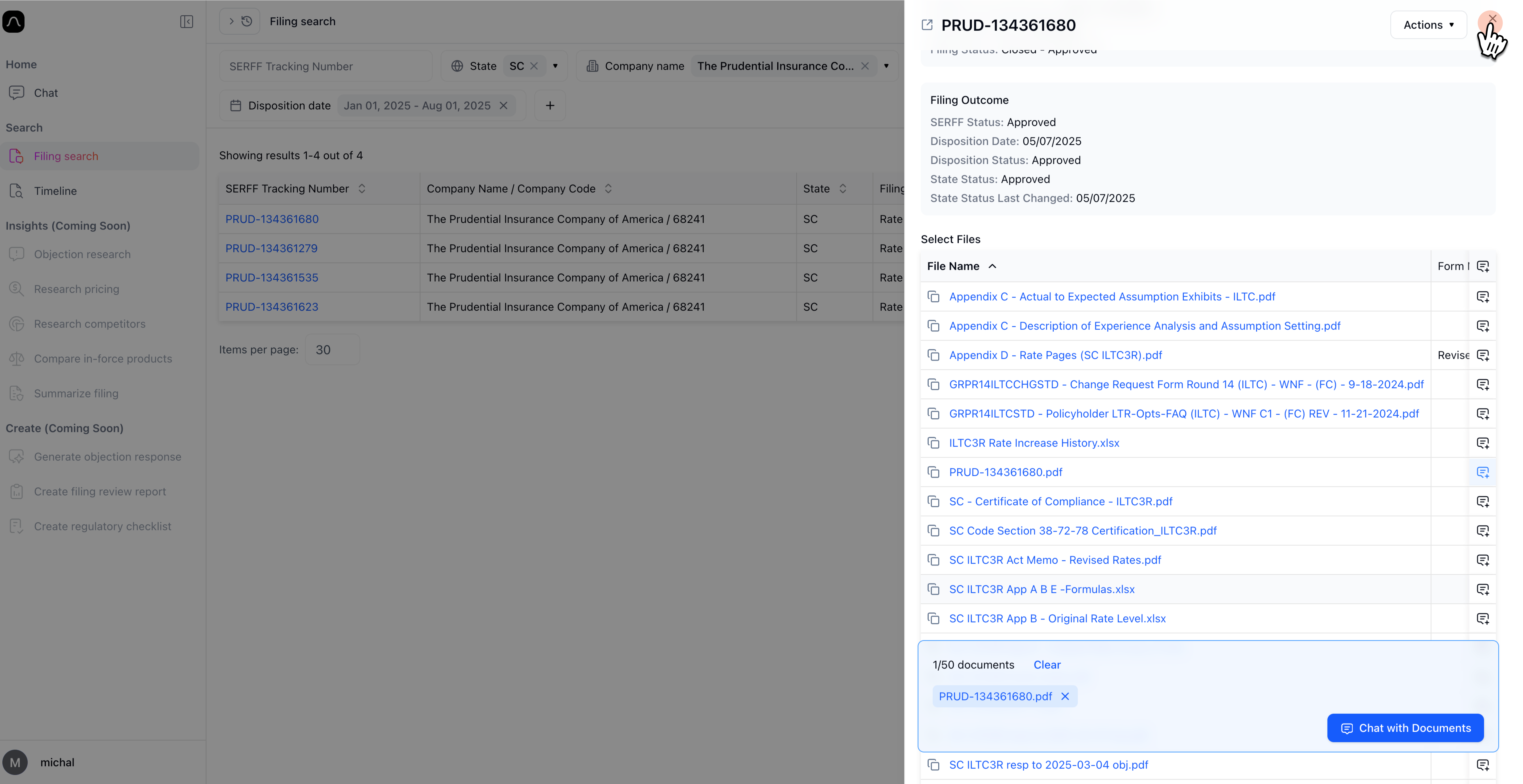Remove PRUD-134361680.pdf chip from selection

(1065, 696)
